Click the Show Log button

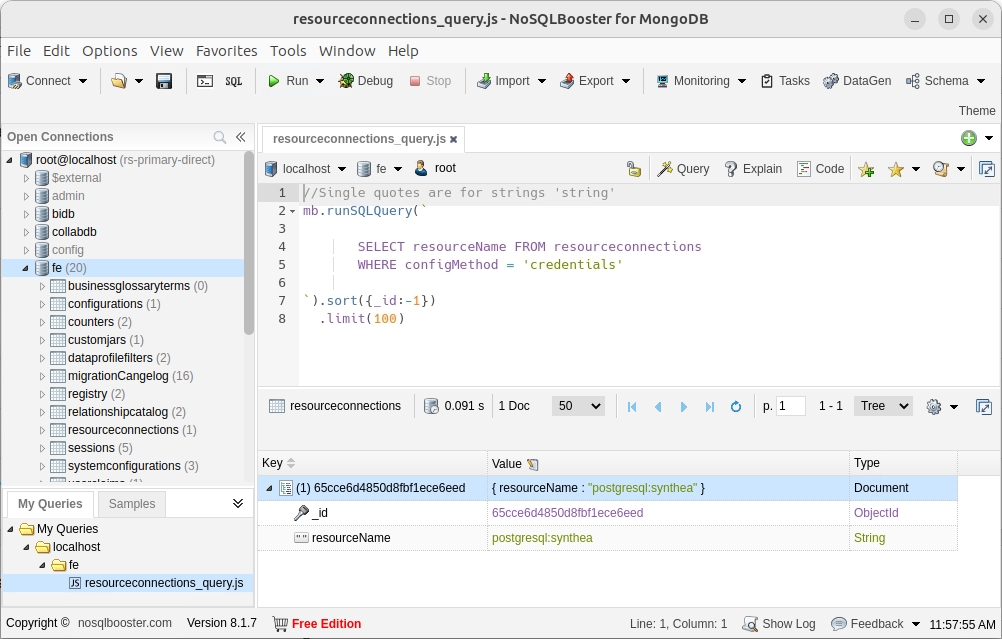[x=778, y=624]
